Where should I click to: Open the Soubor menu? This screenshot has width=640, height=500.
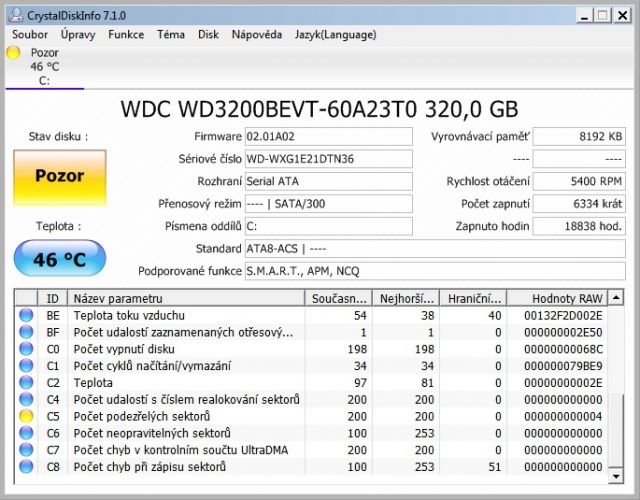pos(30,35)
